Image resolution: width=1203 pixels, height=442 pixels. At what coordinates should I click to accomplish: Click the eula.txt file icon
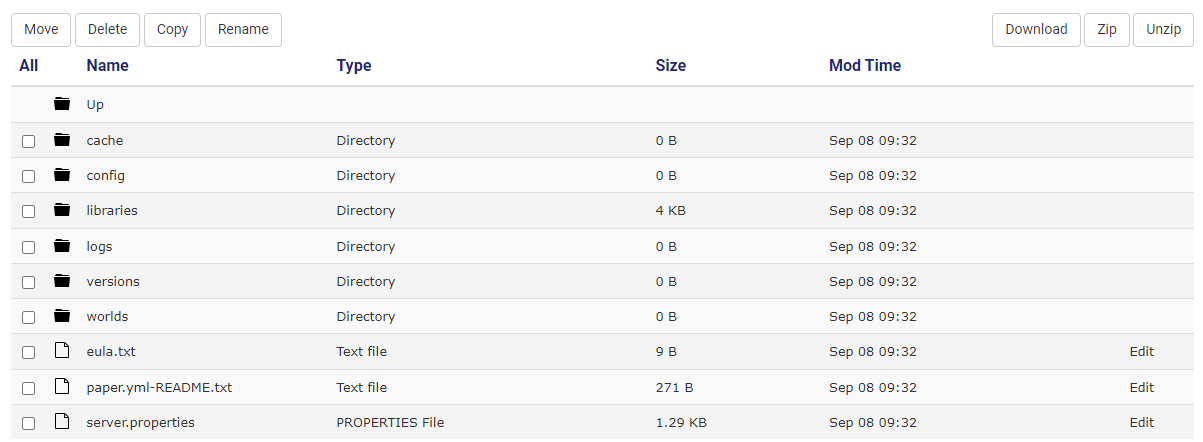click(x=62, y=351)
